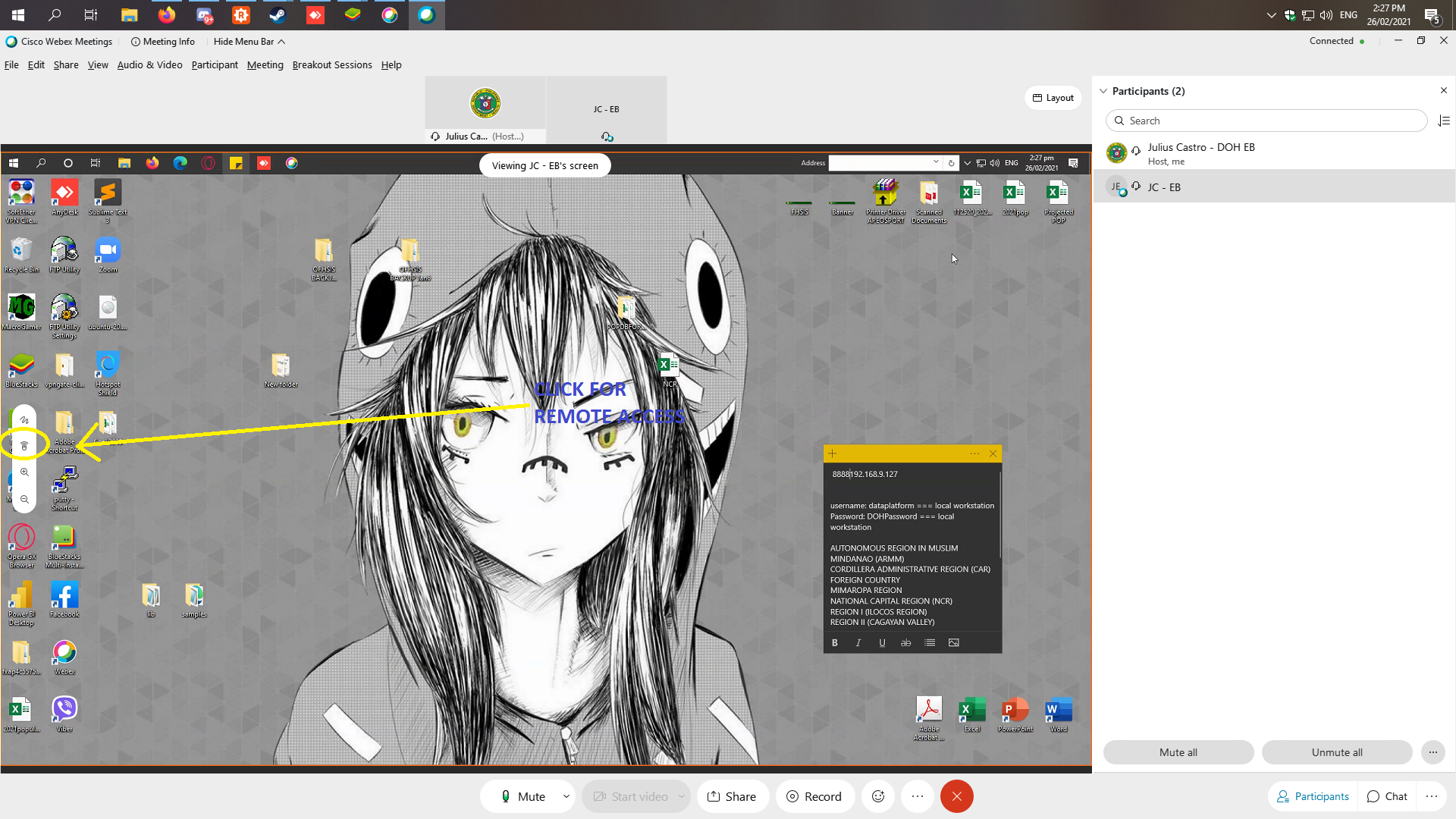Toggle the Participants panel button
Image resolution: width=1456 pixels, height=819 pixels.
pyautogui.click(x=1313, y=796)
